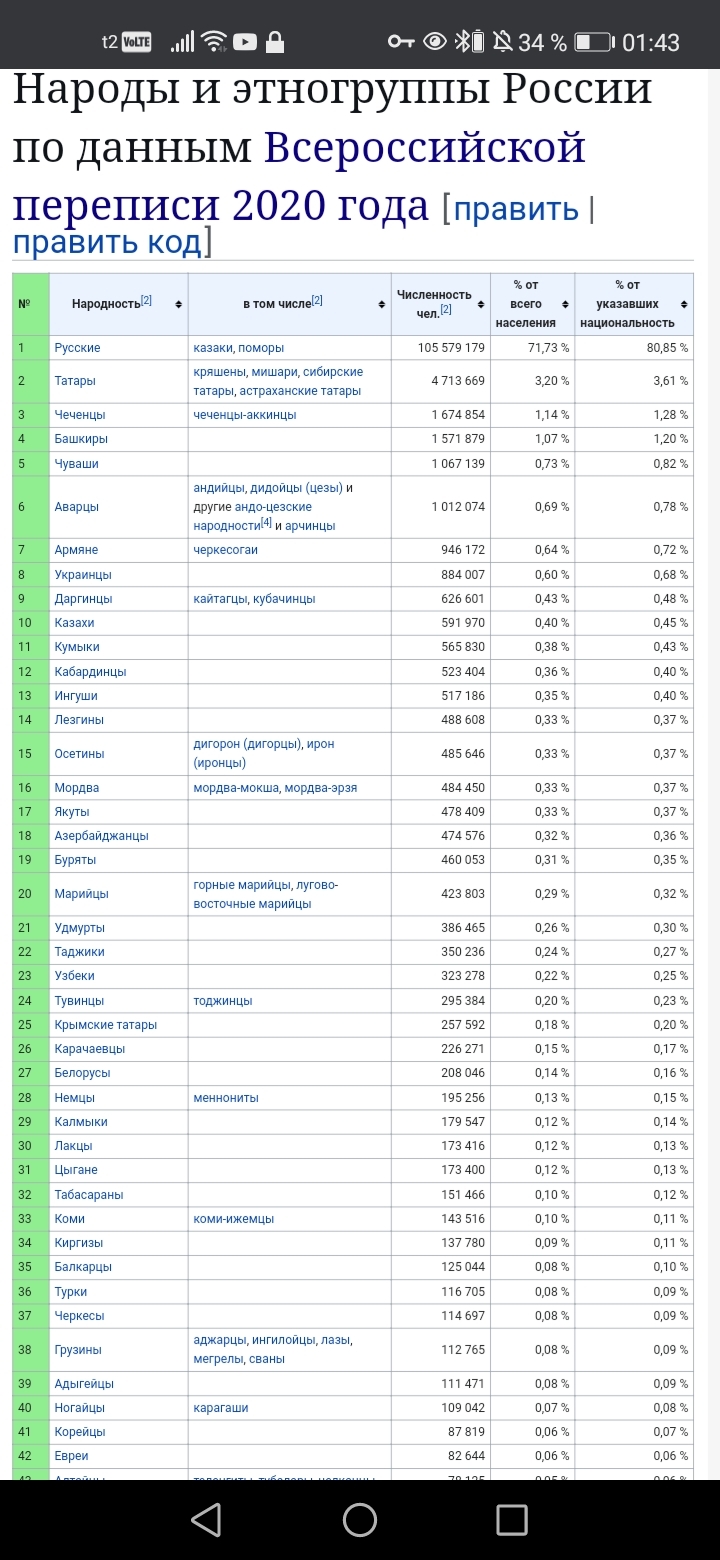
Task: Sort by Численность чел. column arrows
Action: [481, 304]
